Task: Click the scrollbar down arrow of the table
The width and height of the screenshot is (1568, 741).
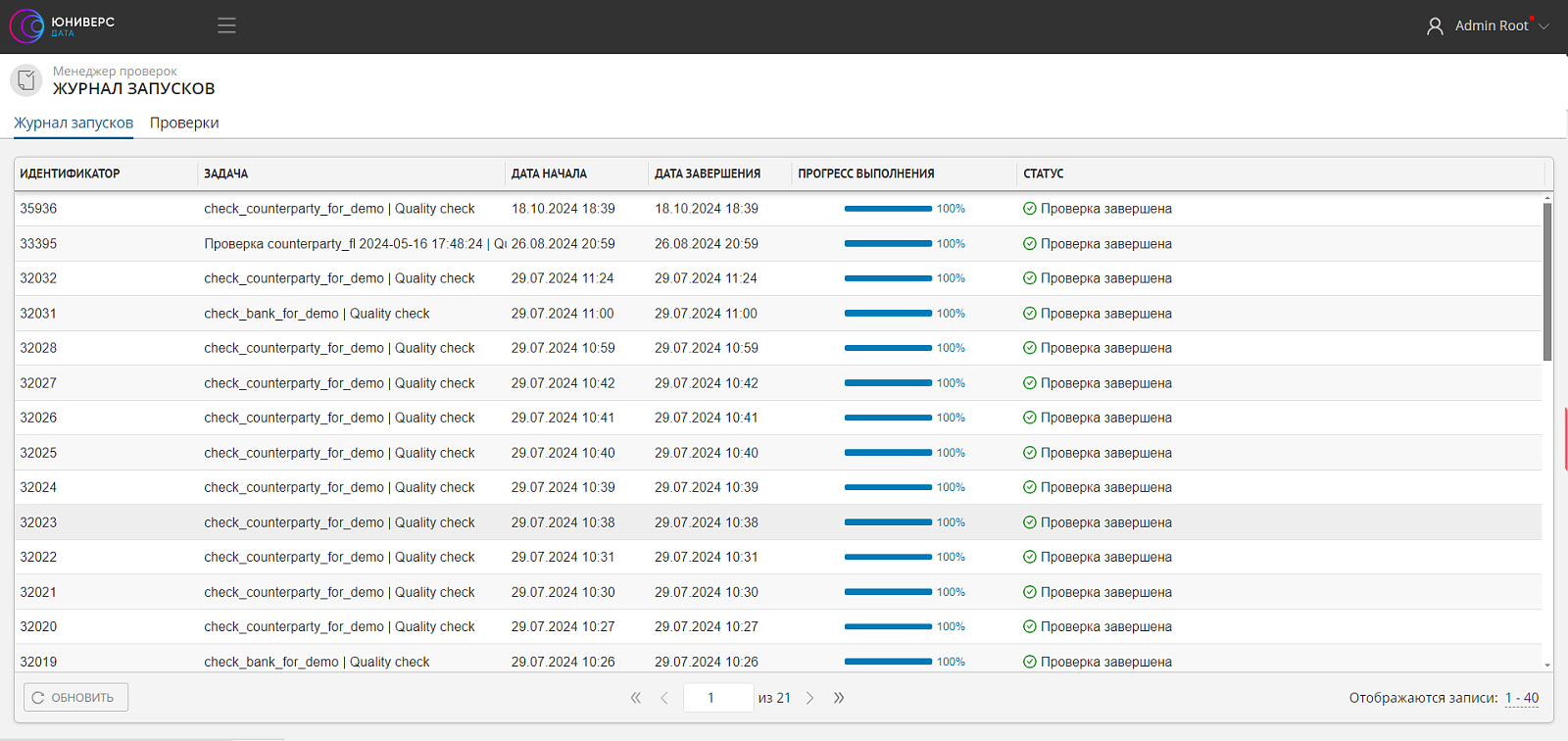Action: [x=1547, y=665]
